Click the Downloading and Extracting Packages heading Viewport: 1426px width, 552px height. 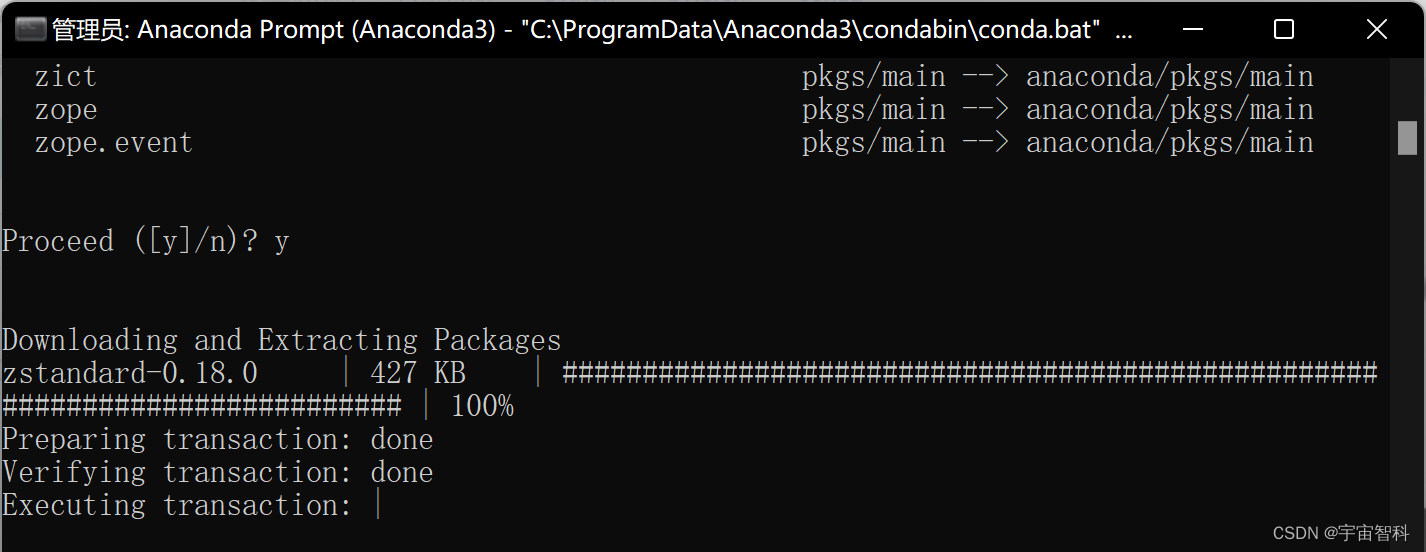click(x=281, y=340)
